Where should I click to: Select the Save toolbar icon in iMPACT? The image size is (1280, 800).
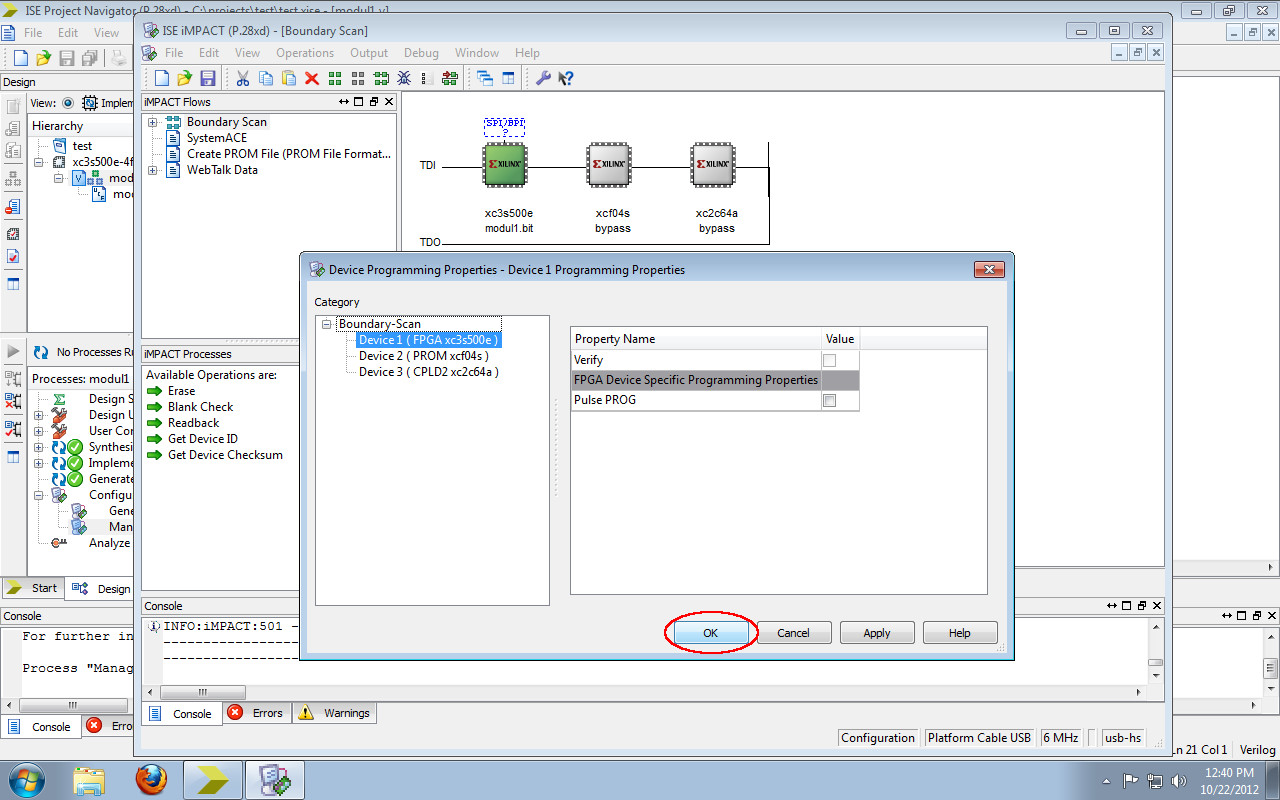[208, 78]
